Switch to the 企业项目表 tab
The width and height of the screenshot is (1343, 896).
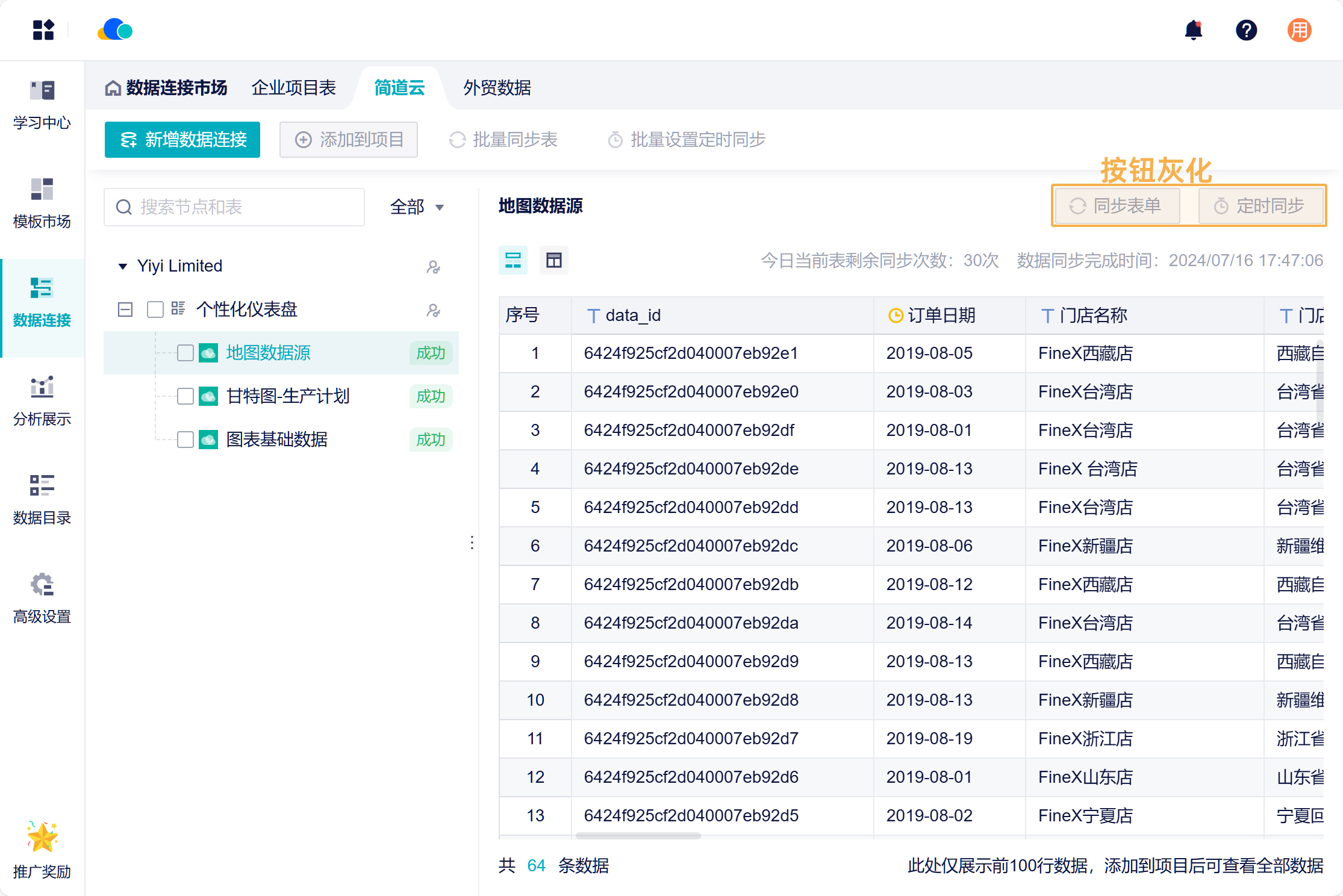[x=294, y=88]
